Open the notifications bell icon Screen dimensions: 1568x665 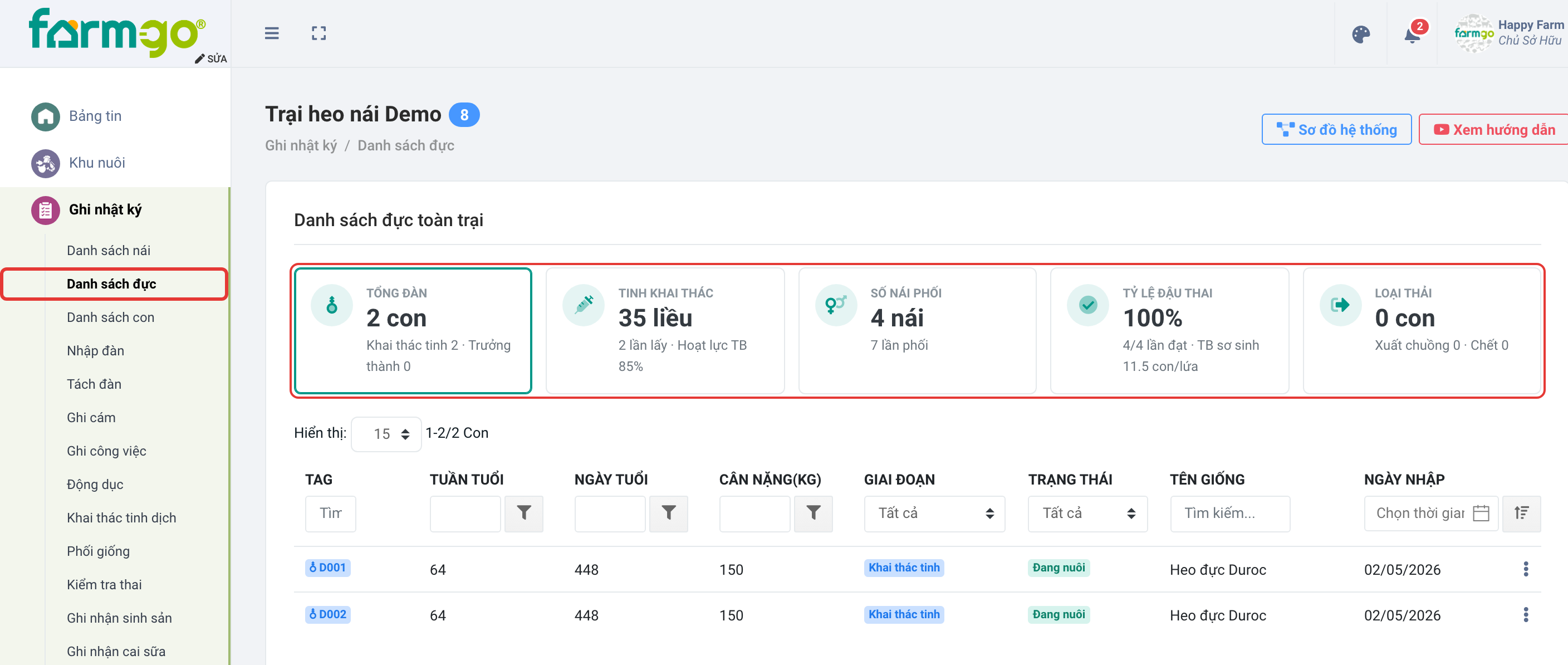(1412, 35)
